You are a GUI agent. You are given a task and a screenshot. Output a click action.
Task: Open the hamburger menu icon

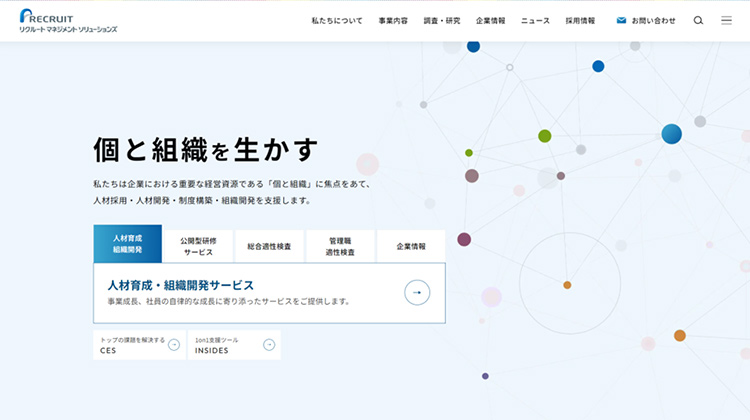(727, 20)
